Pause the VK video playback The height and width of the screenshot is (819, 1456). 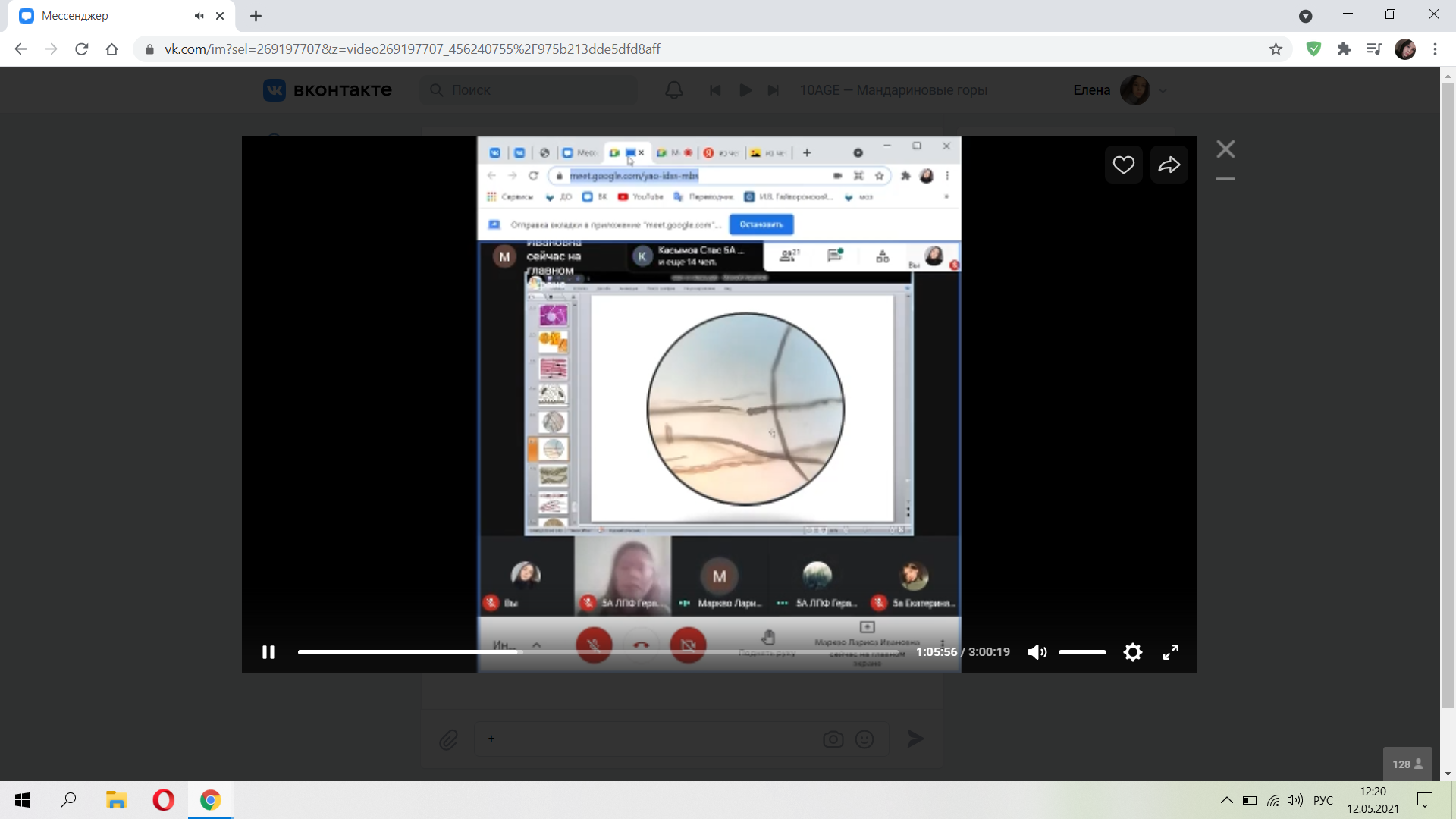268,652
